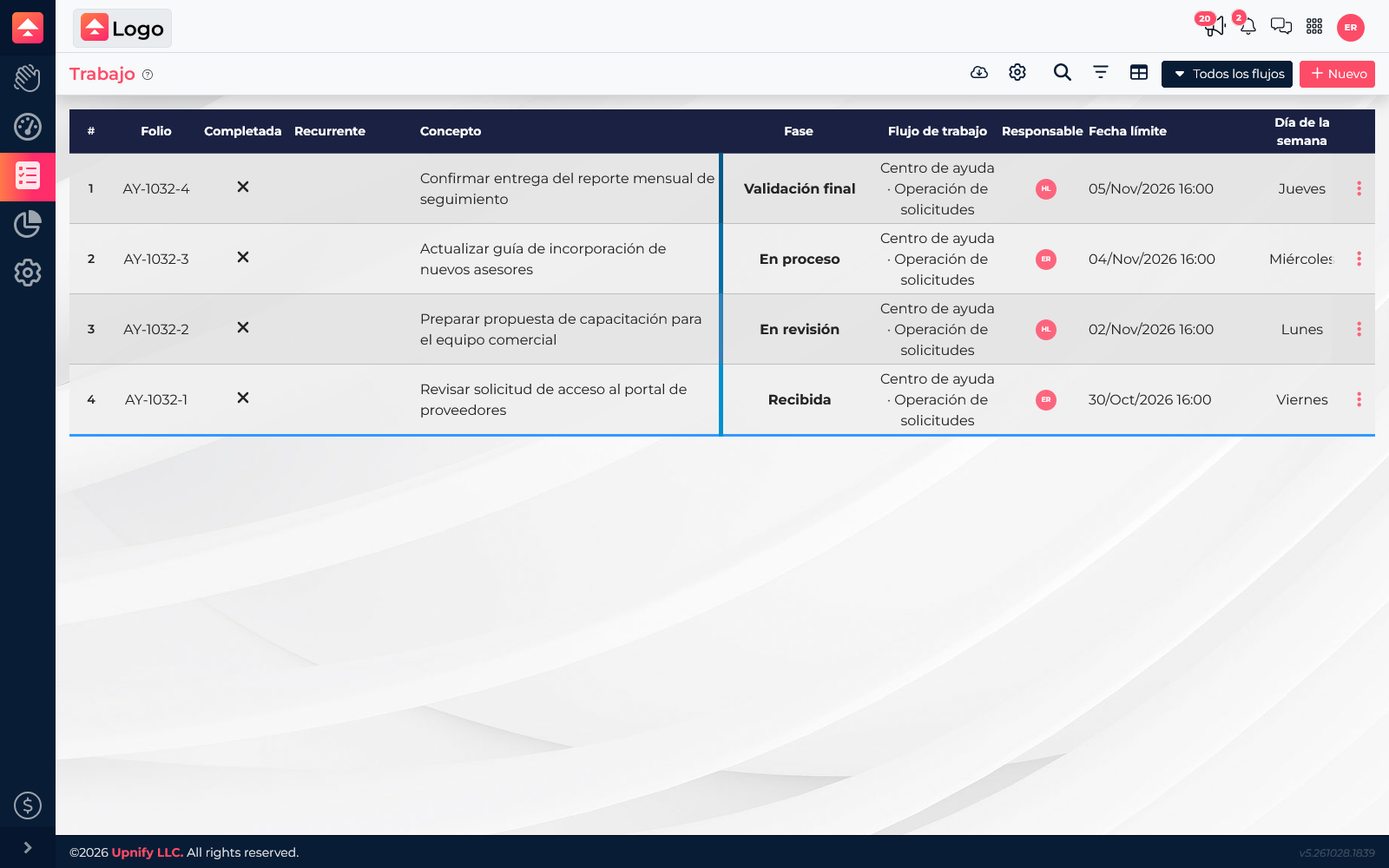This screenshot has width=1389, height=868.
Task: Toggle the completed X mark for AY-1032-2
Action: point(243,328)
